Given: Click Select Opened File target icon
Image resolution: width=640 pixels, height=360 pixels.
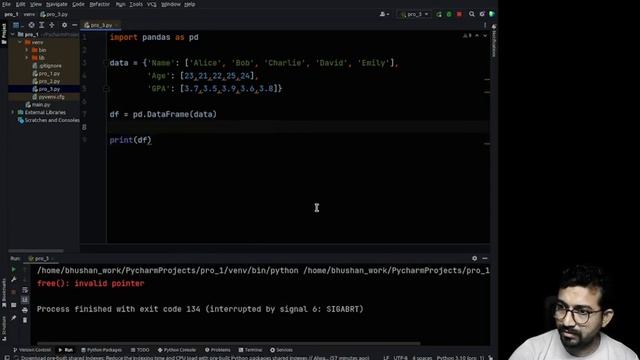Looking at the screenshot, I should 31,25.
